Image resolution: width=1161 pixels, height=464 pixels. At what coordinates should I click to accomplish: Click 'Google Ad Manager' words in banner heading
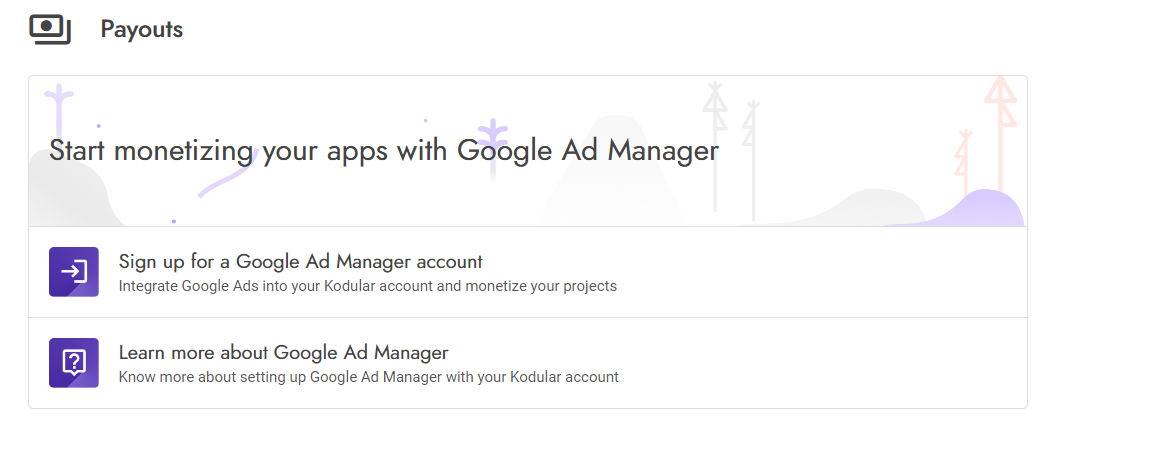point(588,151)
